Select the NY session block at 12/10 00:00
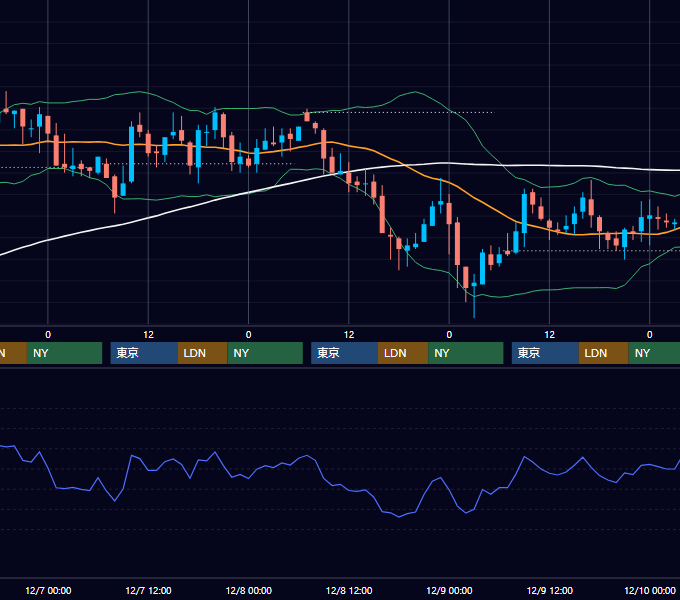Screen dimensions: 680x600 point(654,353)
